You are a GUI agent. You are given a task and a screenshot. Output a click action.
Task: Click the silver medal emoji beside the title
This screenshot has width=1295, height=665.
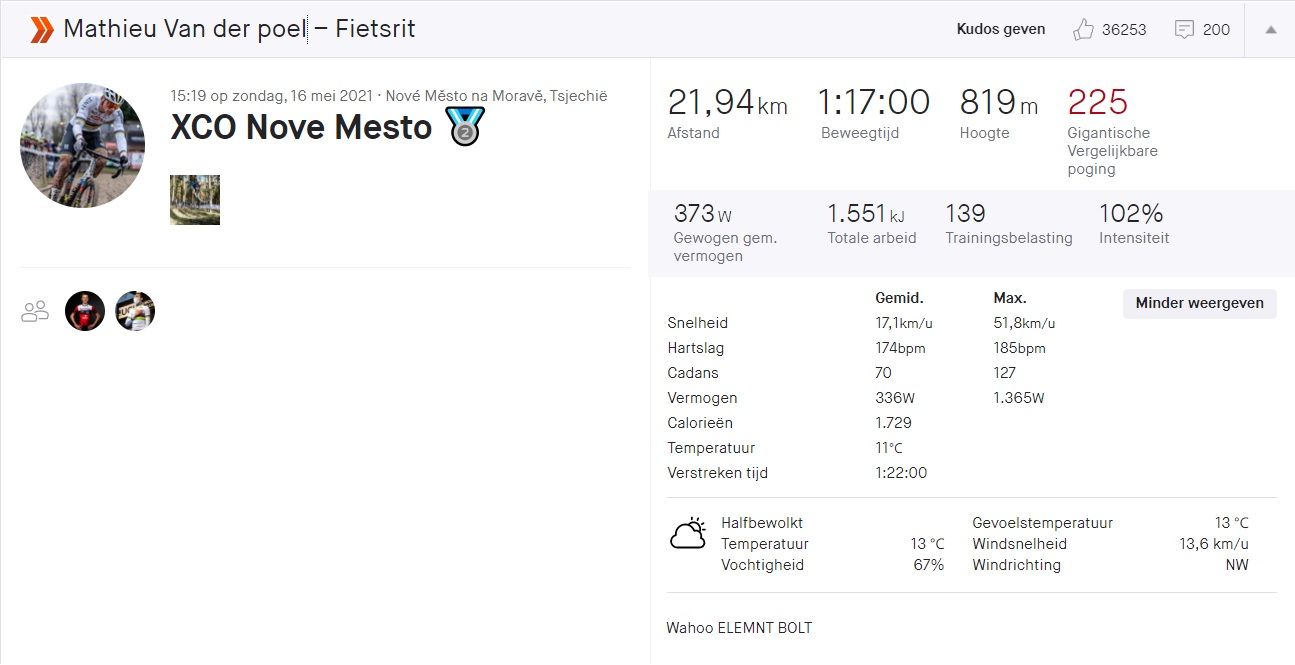point(465,125)
